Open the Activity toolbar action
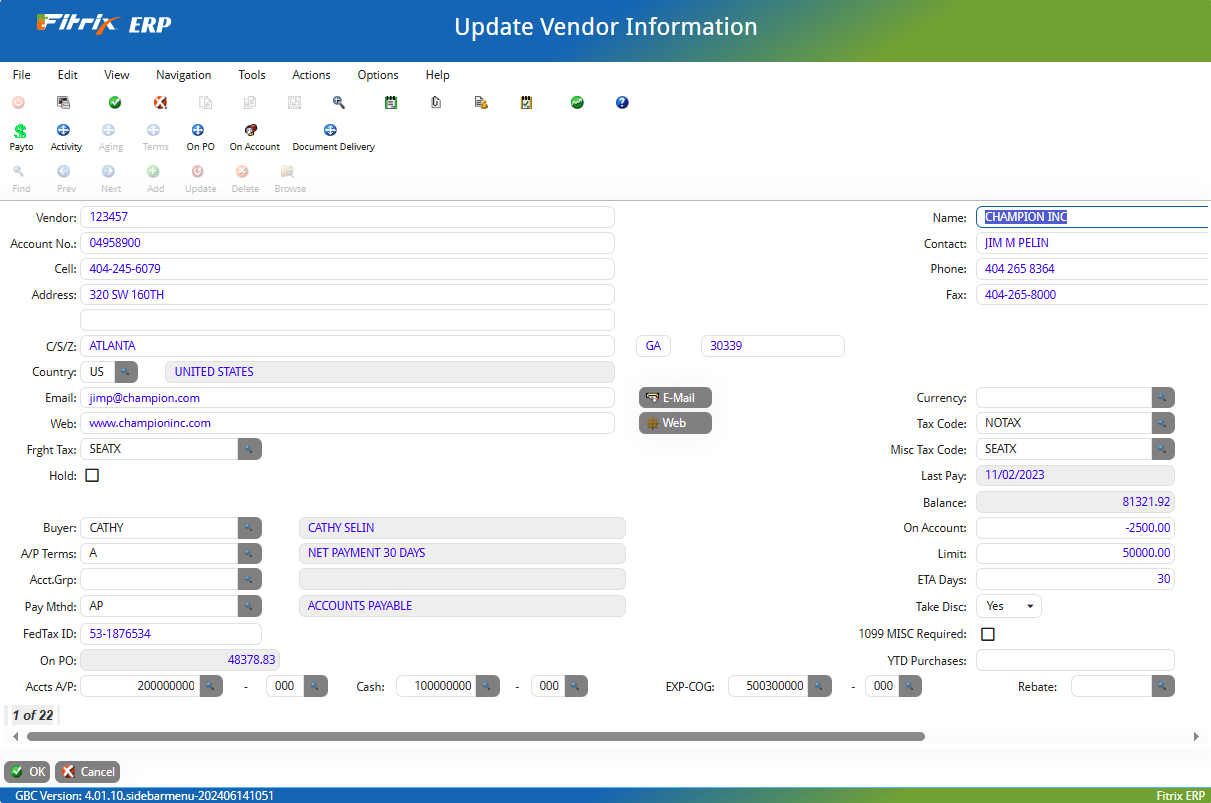 coord(66,137)
